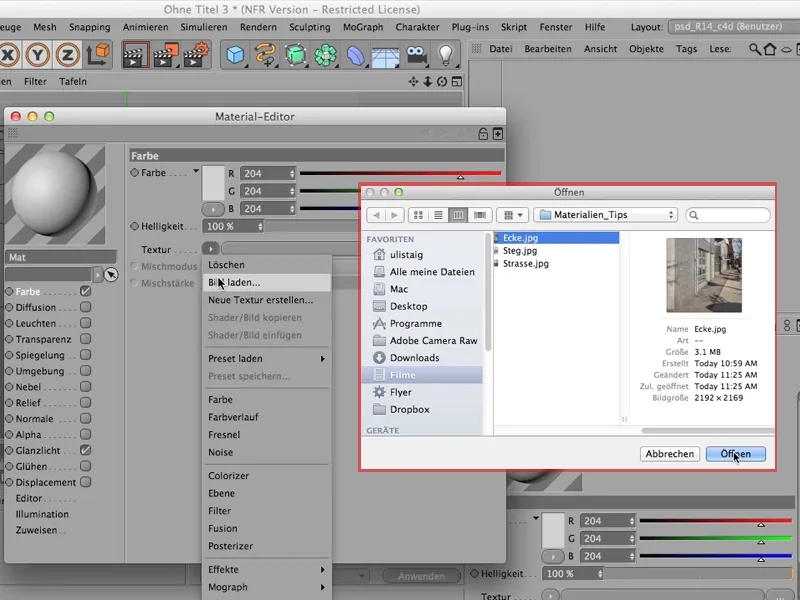The image size is (800, 600).
Task: Enable the Relief channel checkbox
Action: (x=86, y=403)
